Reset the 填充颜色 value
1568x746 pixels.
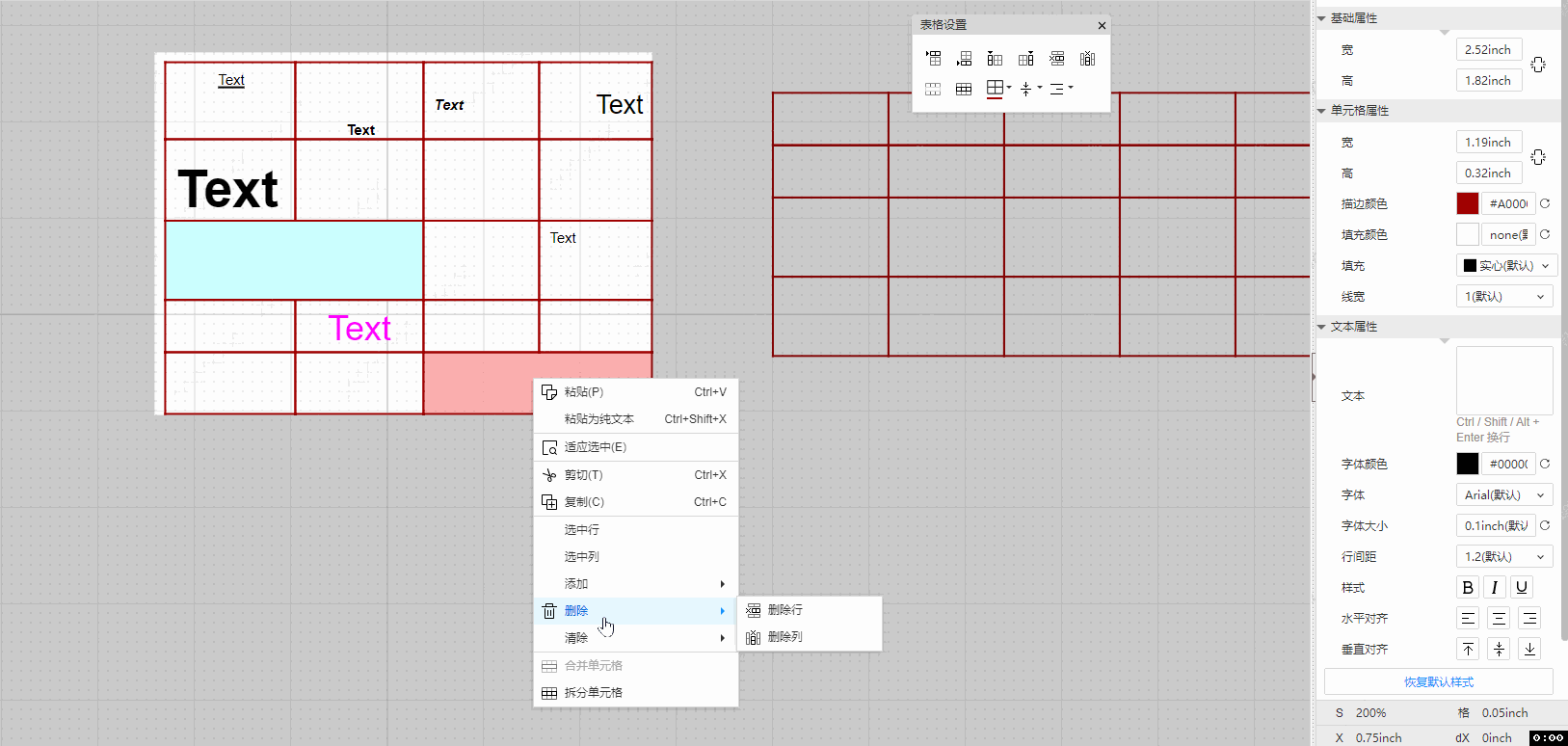(x=1545, y=234)
